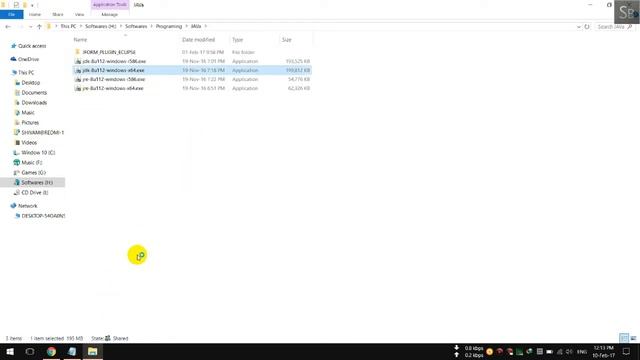Expand the address bar history dropdown
This screenshot has height=360, width=640.
point(578,27)
